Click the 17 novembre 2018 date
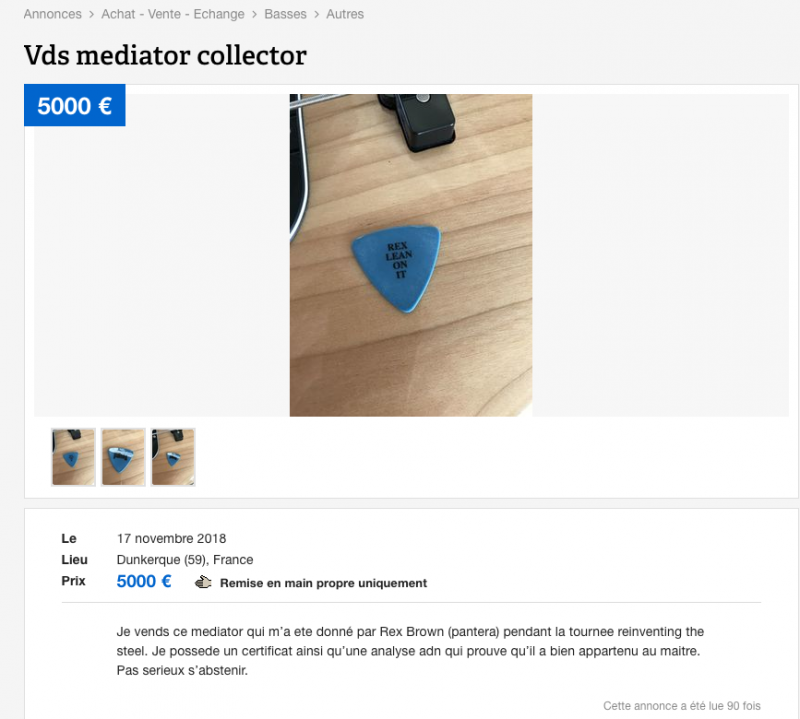Screen dimensions: 800x719 click(171, 539)
